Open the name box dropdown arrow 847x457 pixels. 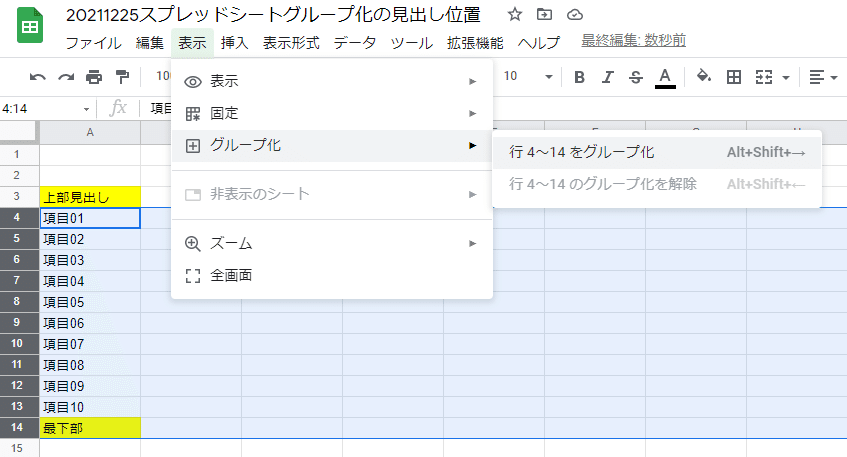[x=86, y=109]
